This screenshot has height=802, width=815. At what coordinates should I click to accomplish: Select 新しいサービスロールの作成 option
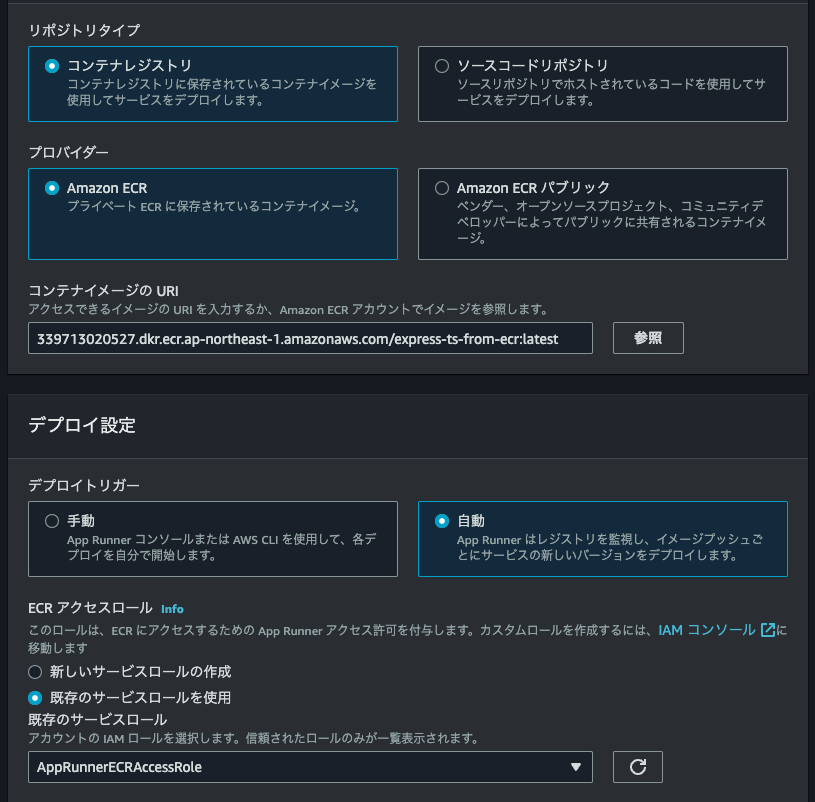pos(36,671)
